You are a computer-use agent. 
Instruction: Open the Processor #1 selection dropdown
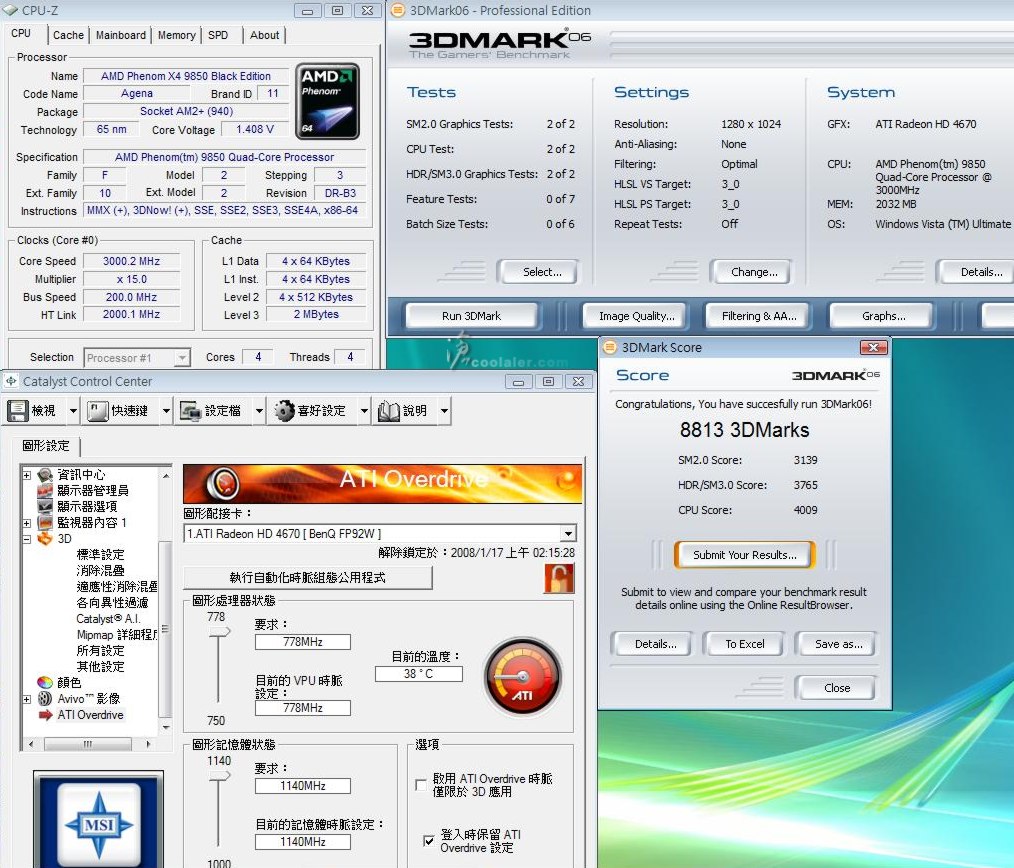pyautogui.click(x=182, y=358)
